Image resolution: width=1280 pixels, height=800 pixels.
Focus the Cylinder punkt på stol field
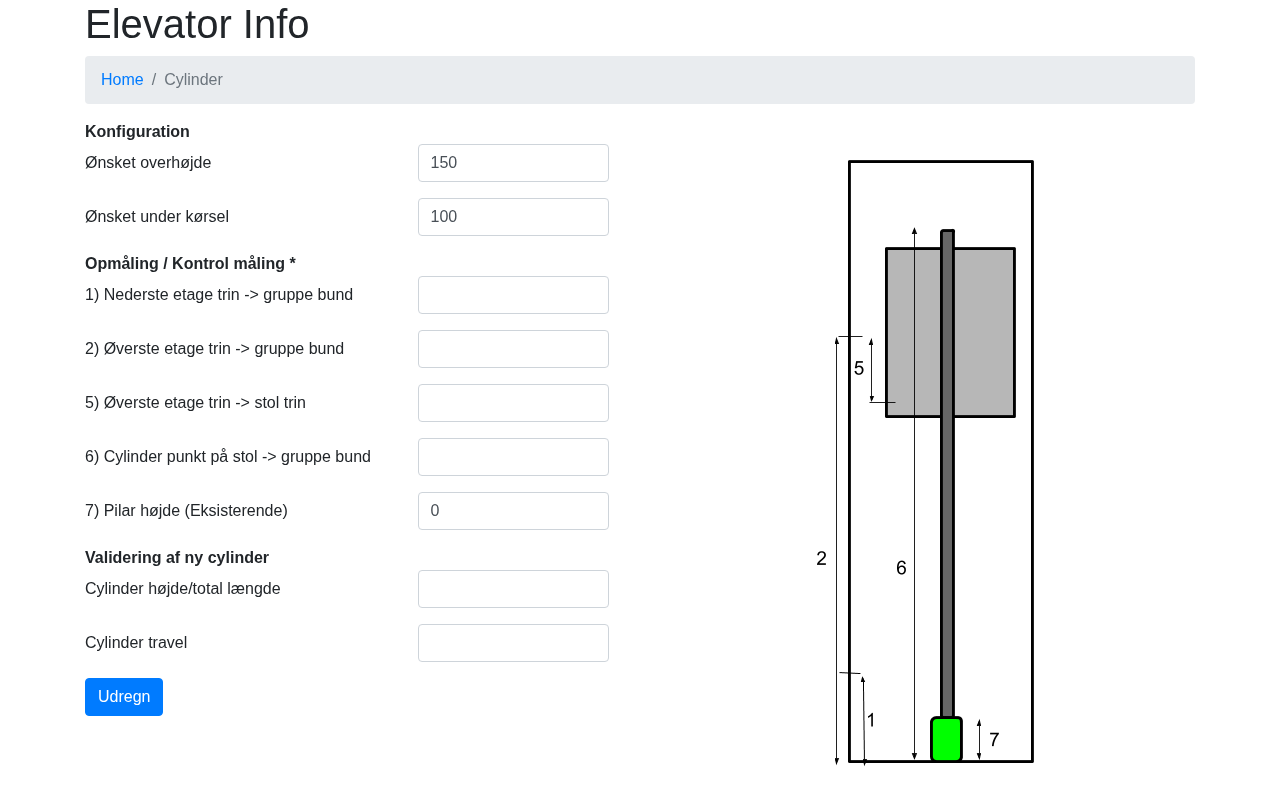(x=513, y=457)
